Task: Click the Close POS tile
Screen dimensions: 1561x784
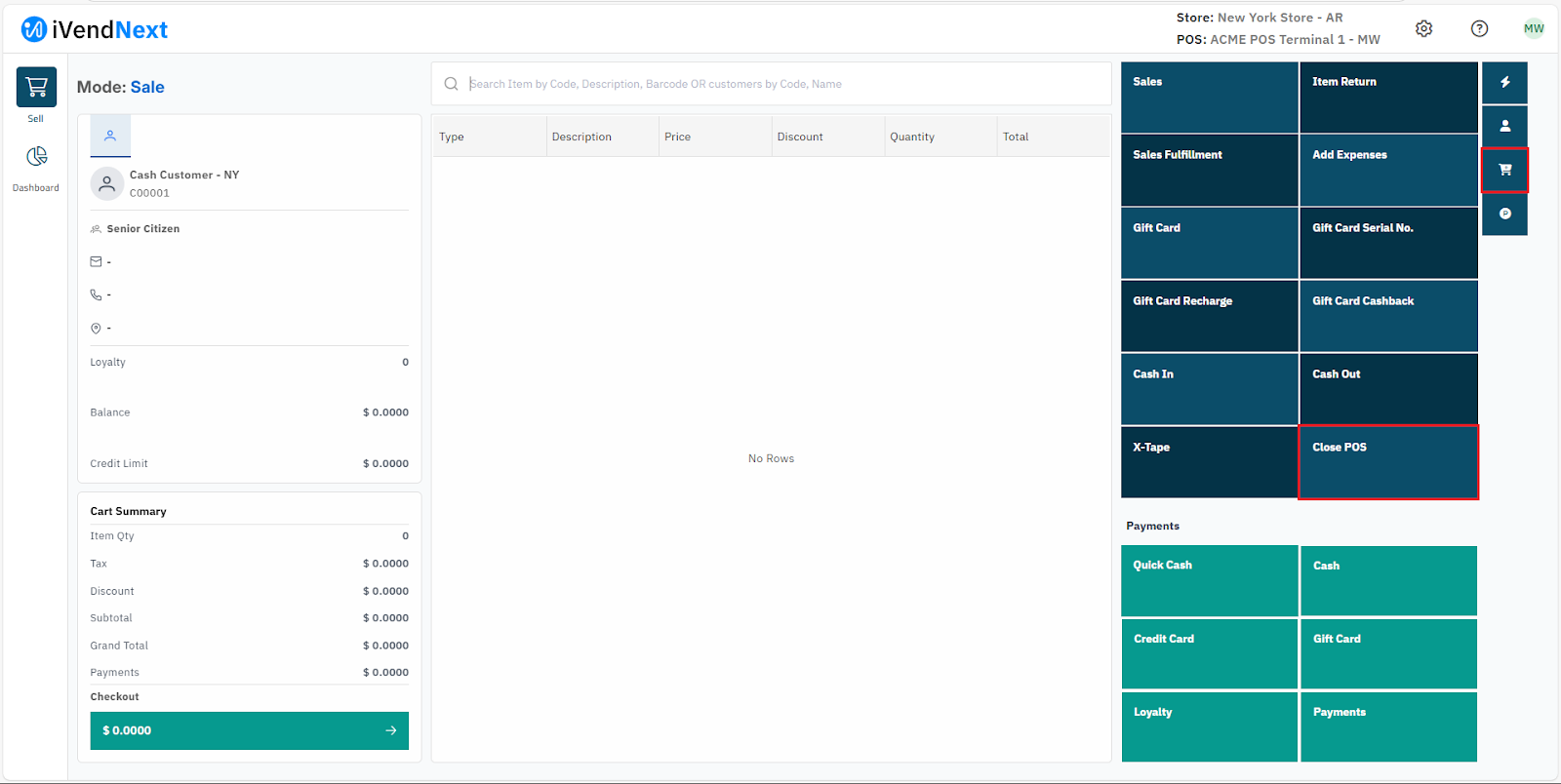Action: (1389, 463)
